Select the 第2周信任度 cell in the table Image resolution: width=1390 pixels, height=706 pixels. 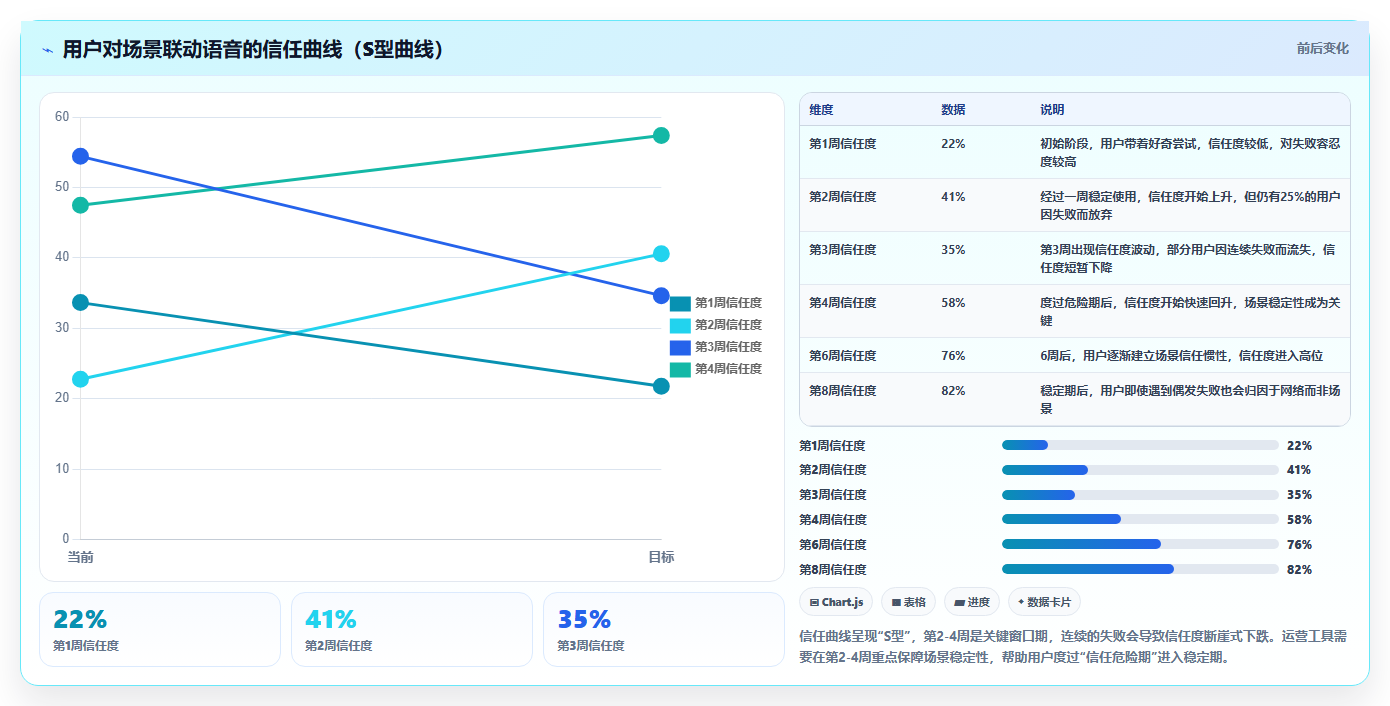click(x=843, y=197)
